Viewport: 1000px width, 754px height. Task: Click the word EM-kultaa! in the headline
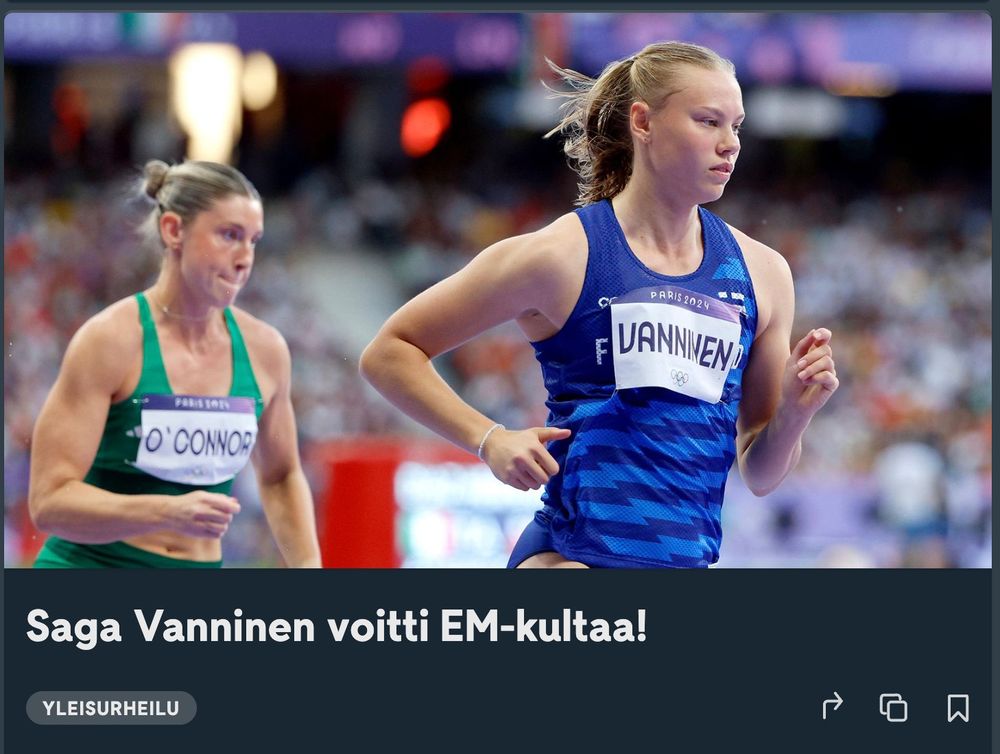pyautogui.click(x=543, y=626)
